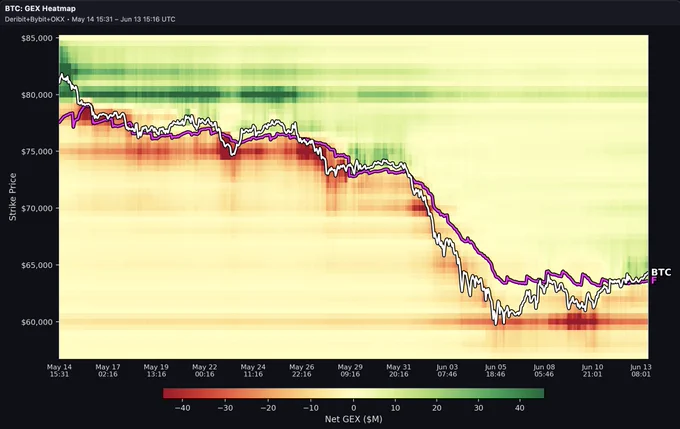
Task: Click the -30 colorbar tick label
Action: (225, 408)
